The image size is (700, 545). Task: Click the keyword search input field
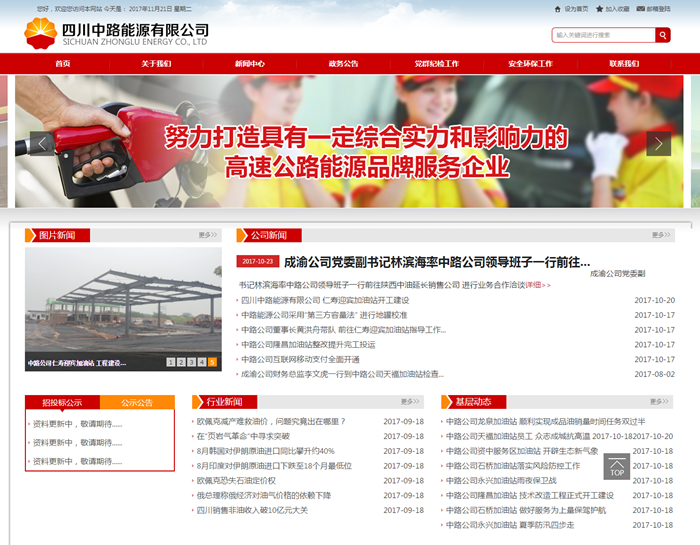click(603, 35)
